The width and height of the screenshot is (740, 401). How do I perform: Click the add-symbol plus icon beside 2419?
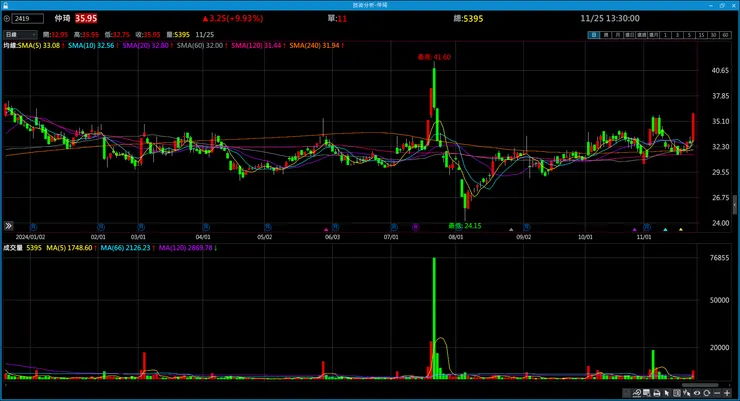click(x=7, y=18)
